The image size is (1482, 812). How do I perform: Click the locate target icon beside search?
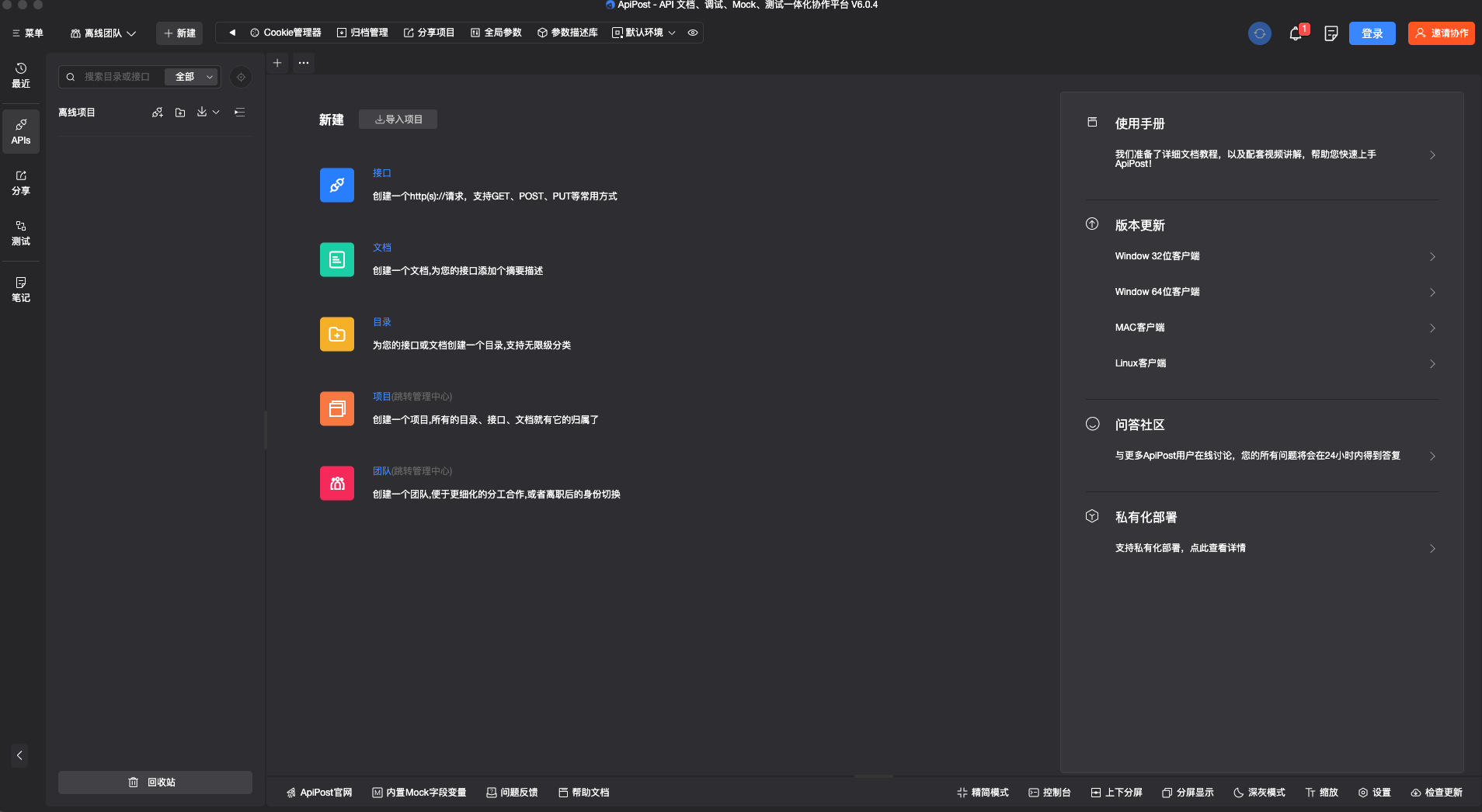[241, 77]
